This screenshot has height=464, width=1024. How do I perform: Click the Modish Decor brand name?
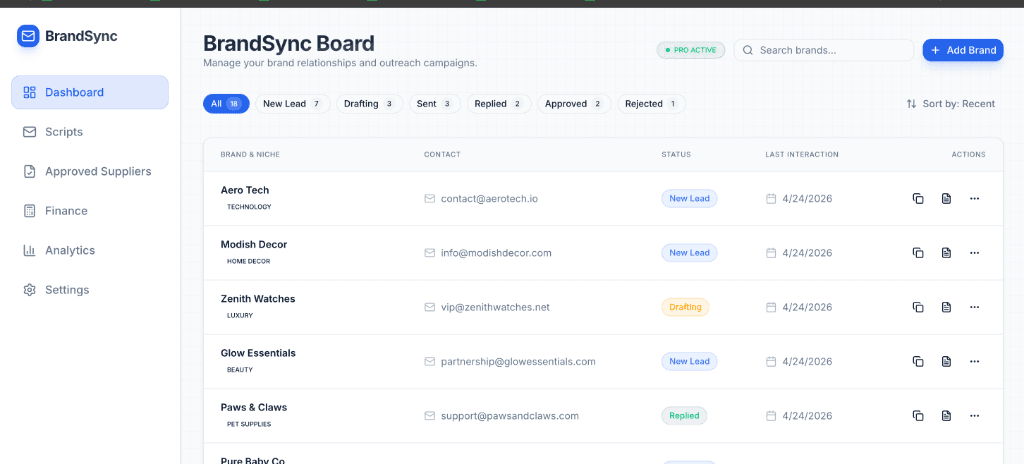[x=254, y=244]
